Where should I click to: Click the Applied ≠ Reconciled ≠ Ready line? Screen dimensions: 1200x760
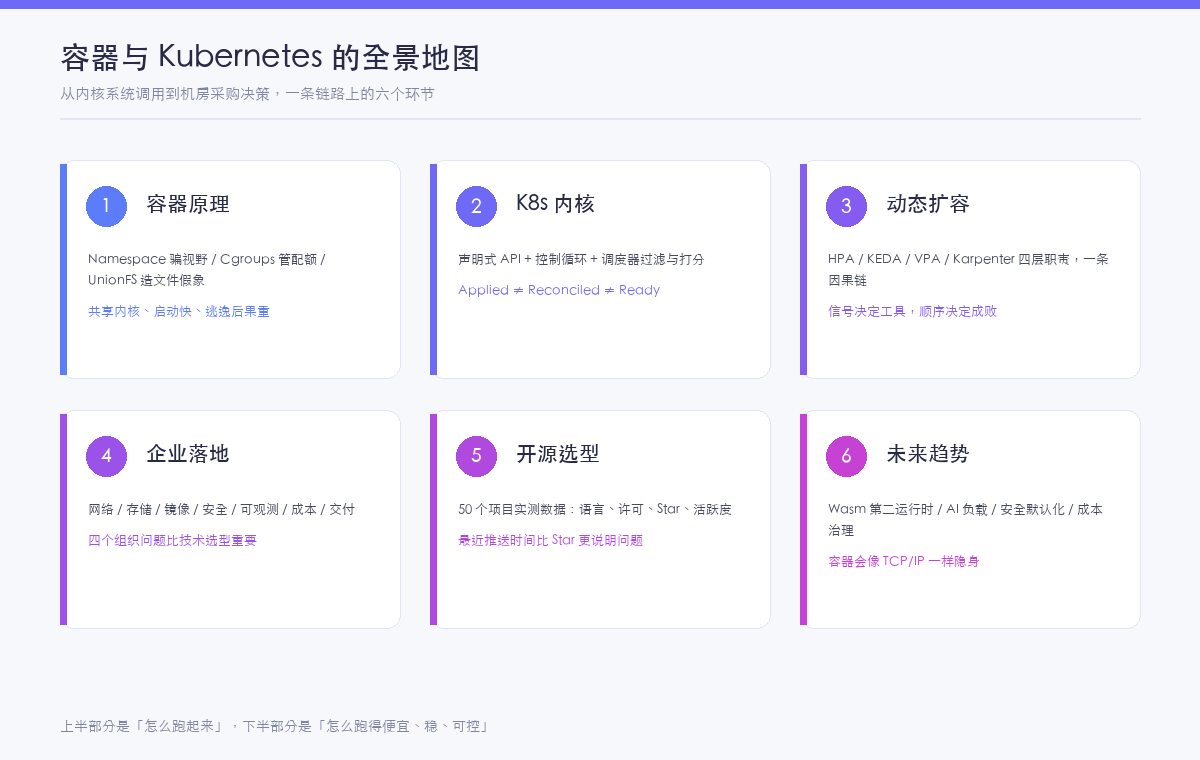(x=559, y=290)
